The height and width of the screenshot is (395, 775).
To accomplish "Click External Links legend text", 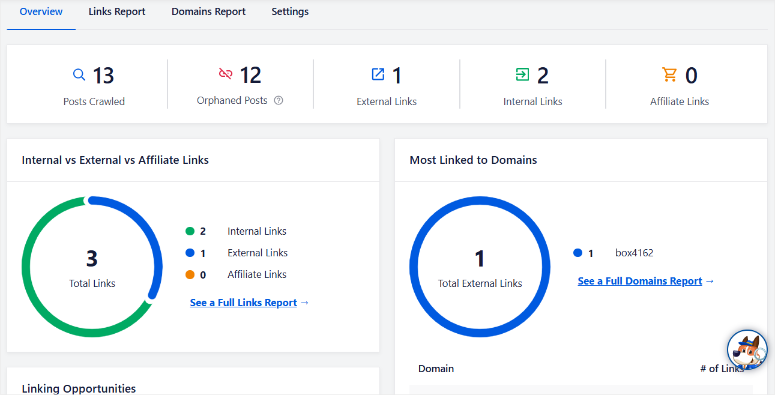I will pos(257,253).
